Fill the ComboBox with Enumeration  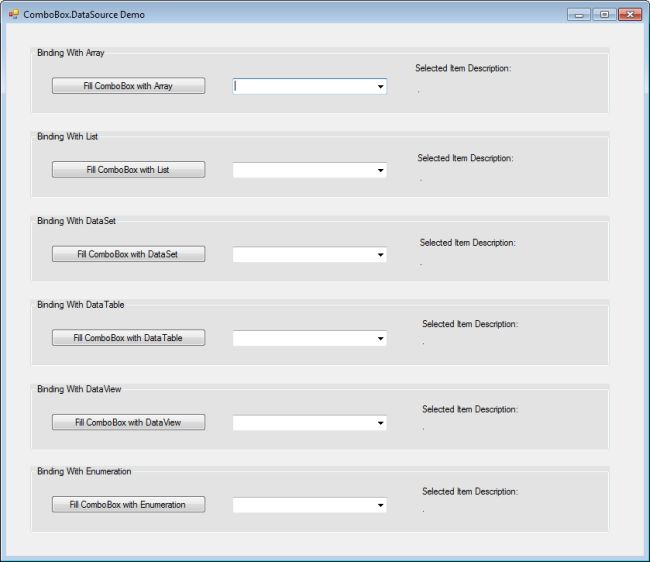click(128, 505)
